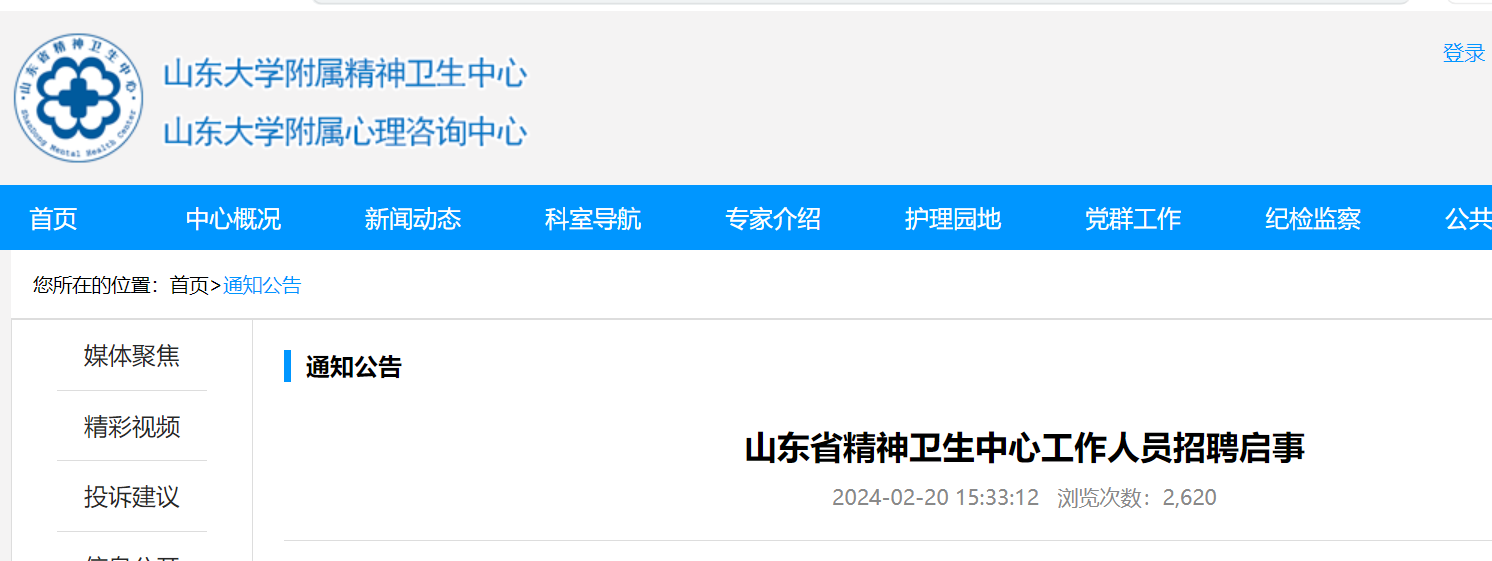Open 科室导航 in the navigation bar
Screen dimensions: 1492x561
tap(593, 219)
